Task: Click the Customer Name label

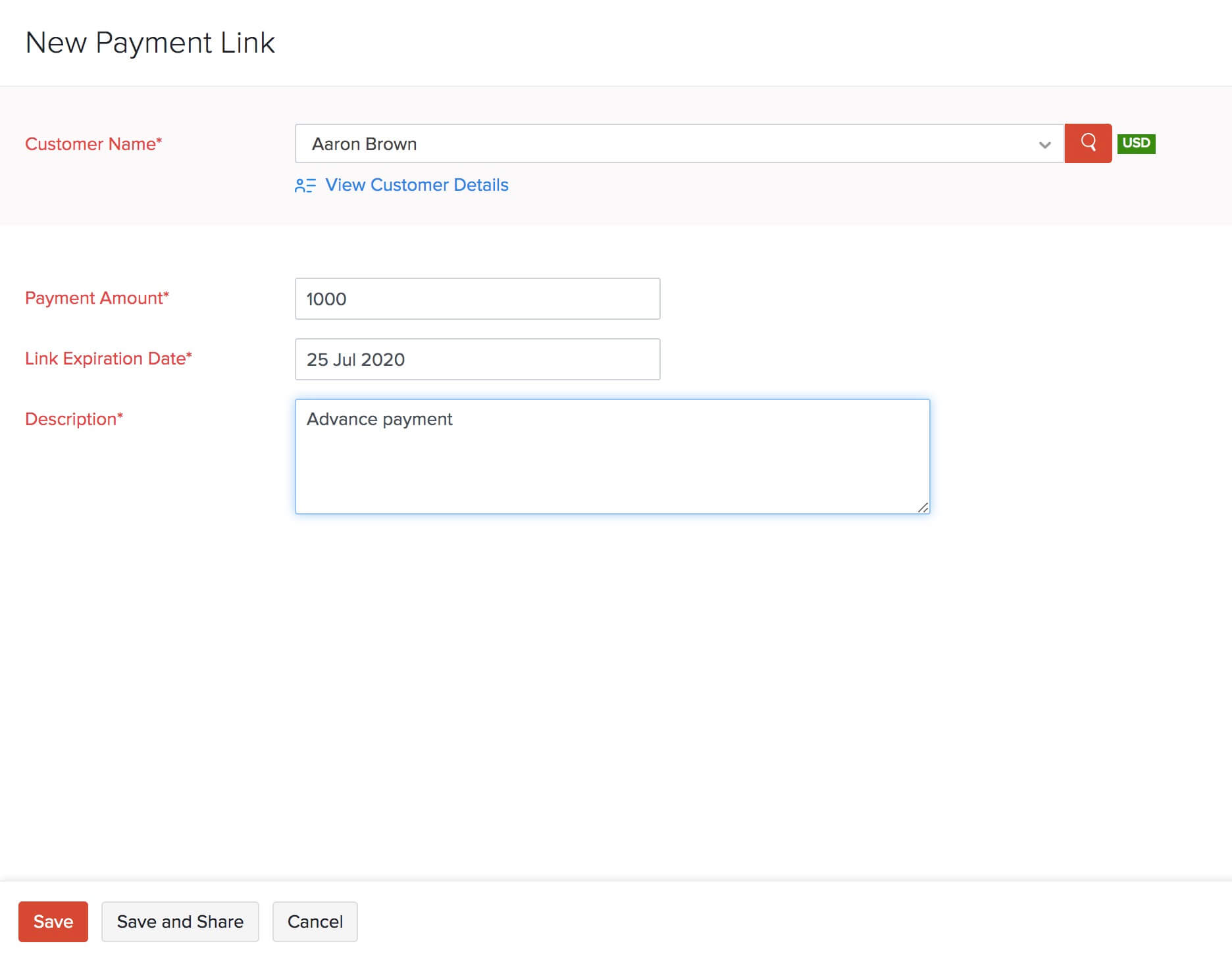Action: coord(93,144)
